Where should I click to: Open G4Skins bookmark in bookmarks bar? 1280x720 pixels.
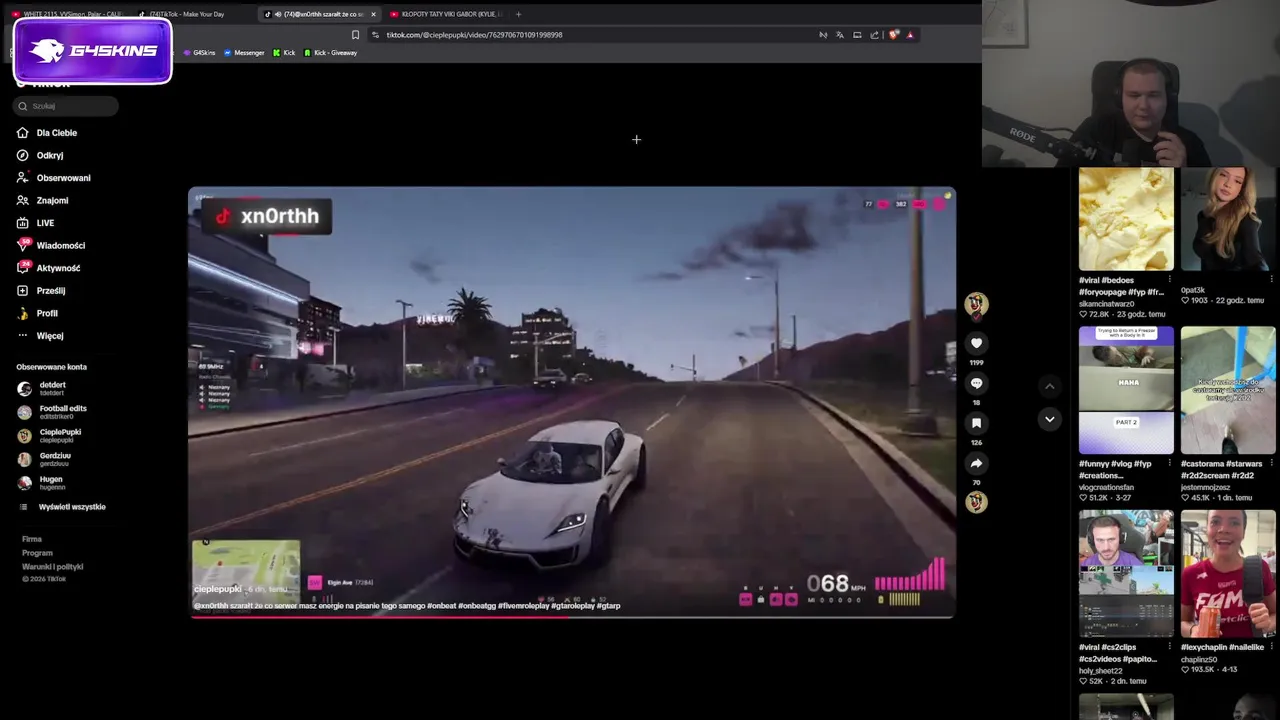coord(199,53)
